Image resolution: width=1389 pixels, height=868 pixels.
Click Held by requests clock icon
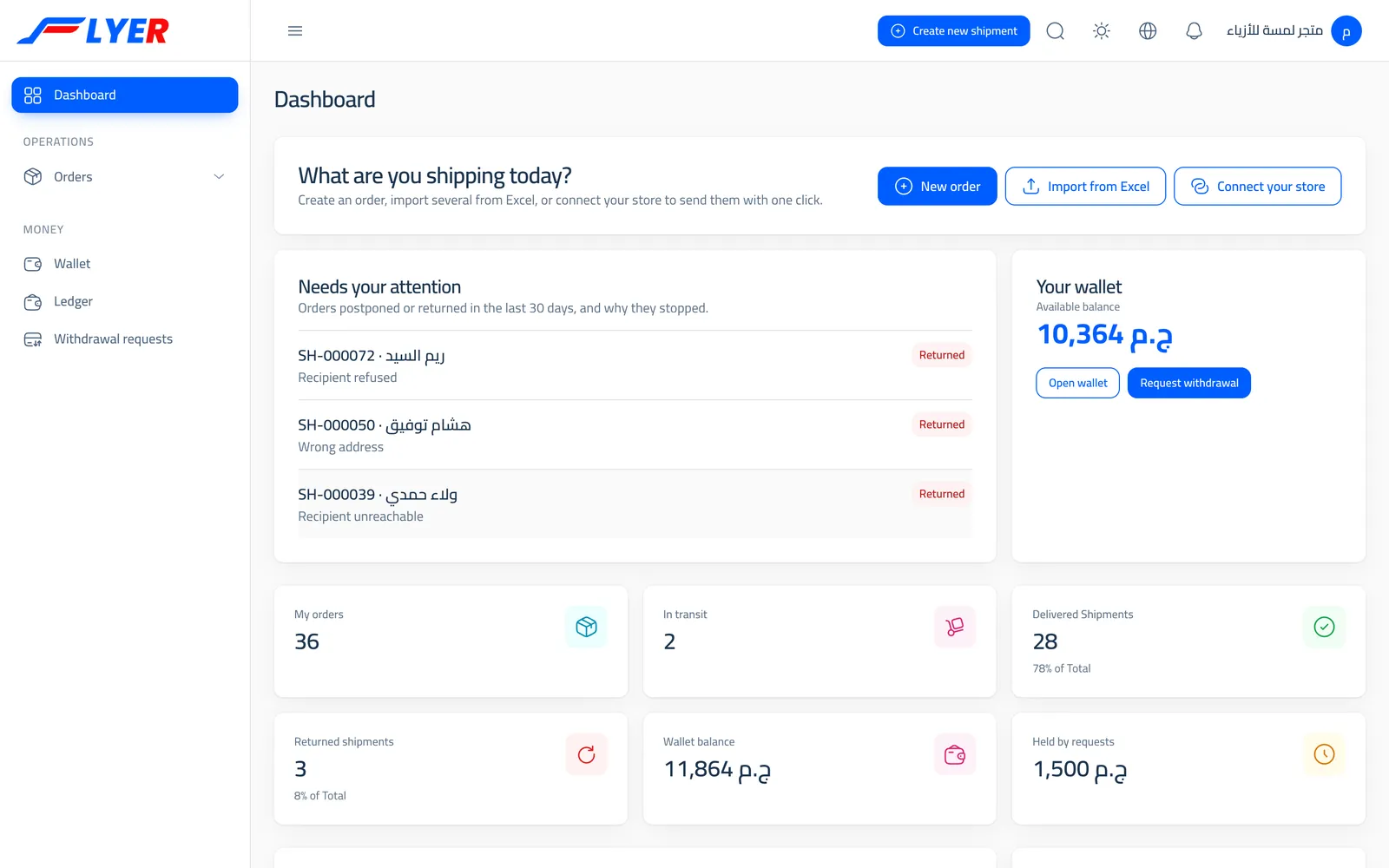click(1324, 754)
